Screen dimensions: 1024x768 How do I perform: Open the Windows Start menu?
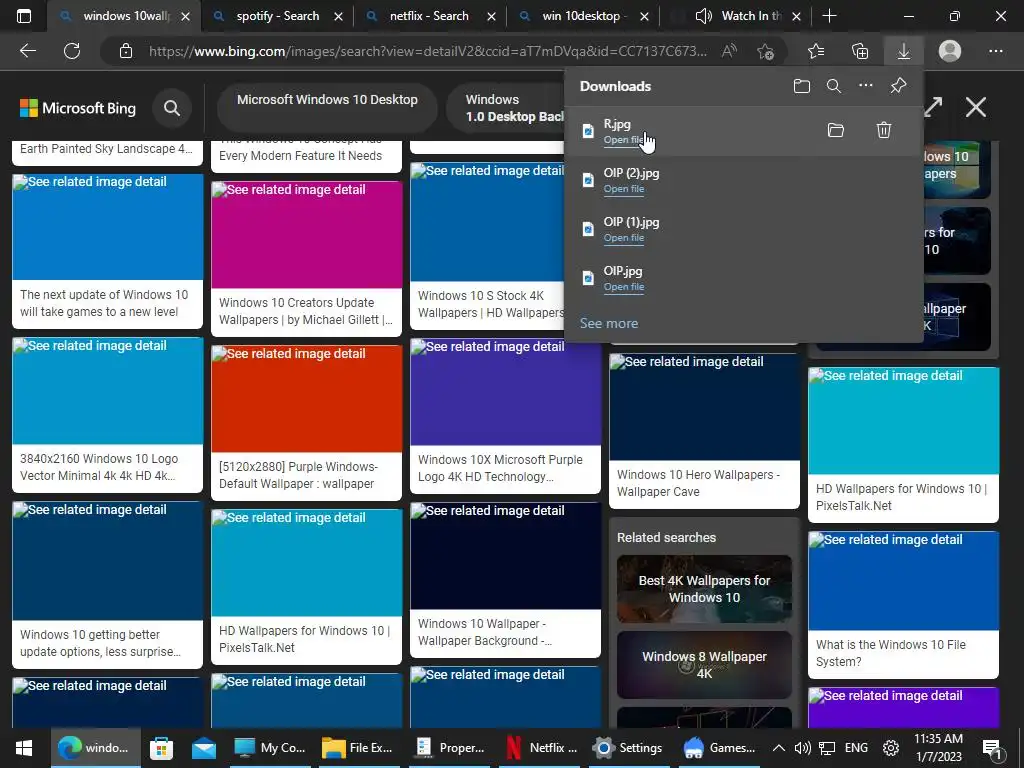pyautogui.click(x=24, y=748)
